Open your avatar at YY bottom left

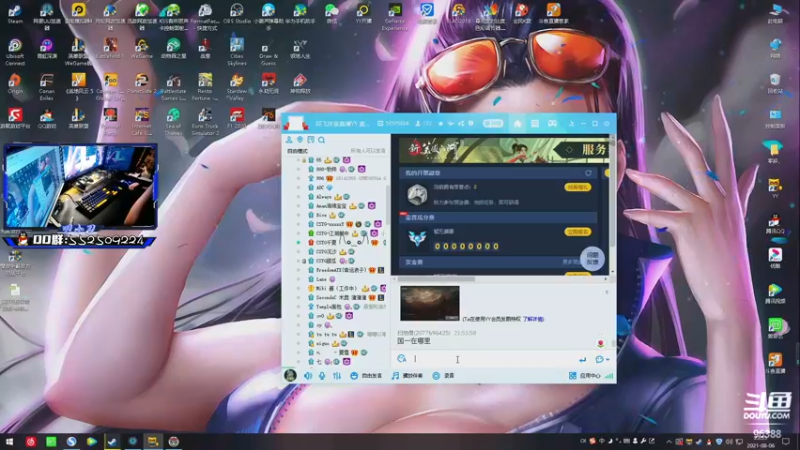(x=290, y=375)
